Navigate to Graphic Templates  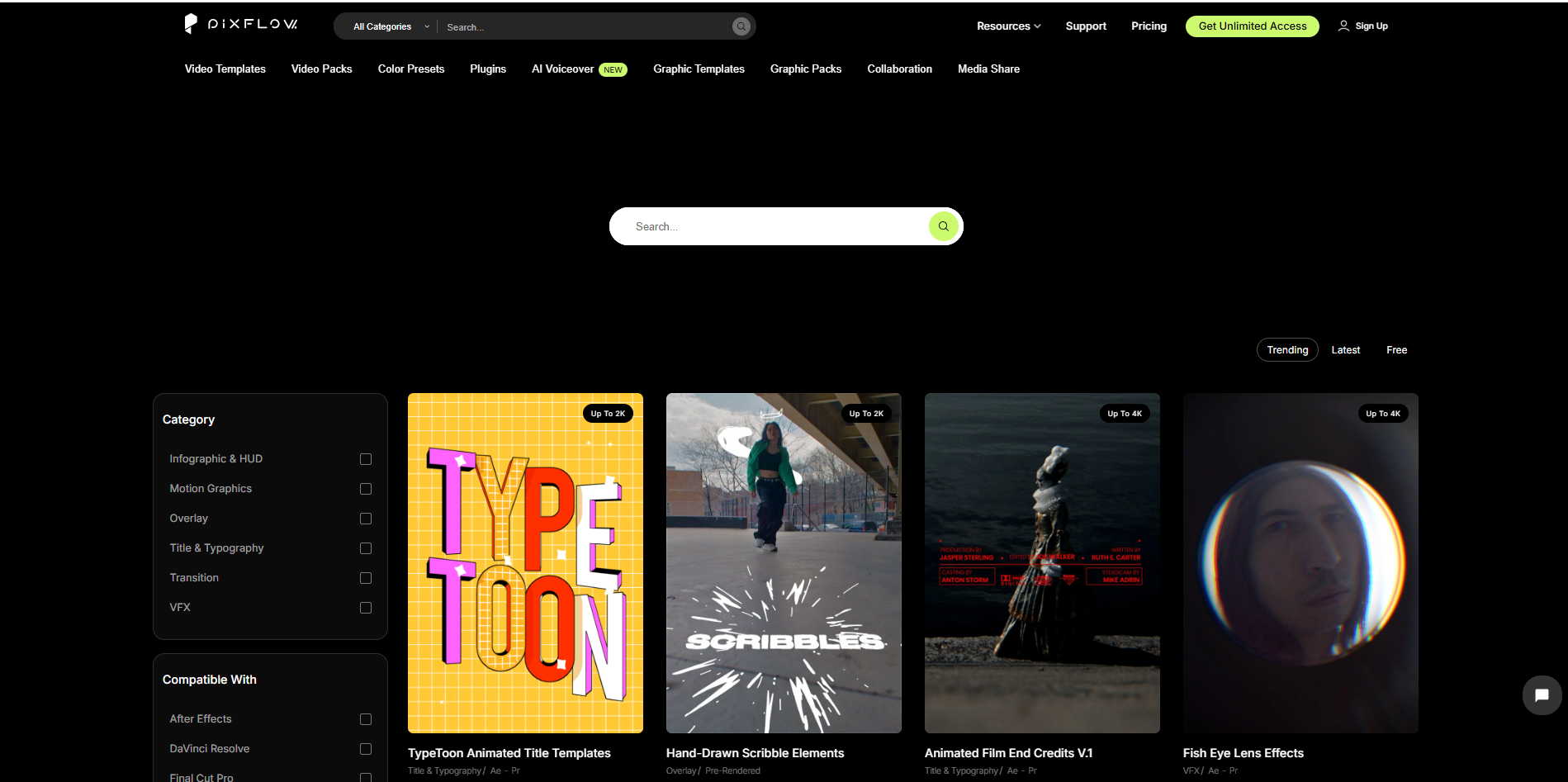pyautogui.click(x=699, y=69)
